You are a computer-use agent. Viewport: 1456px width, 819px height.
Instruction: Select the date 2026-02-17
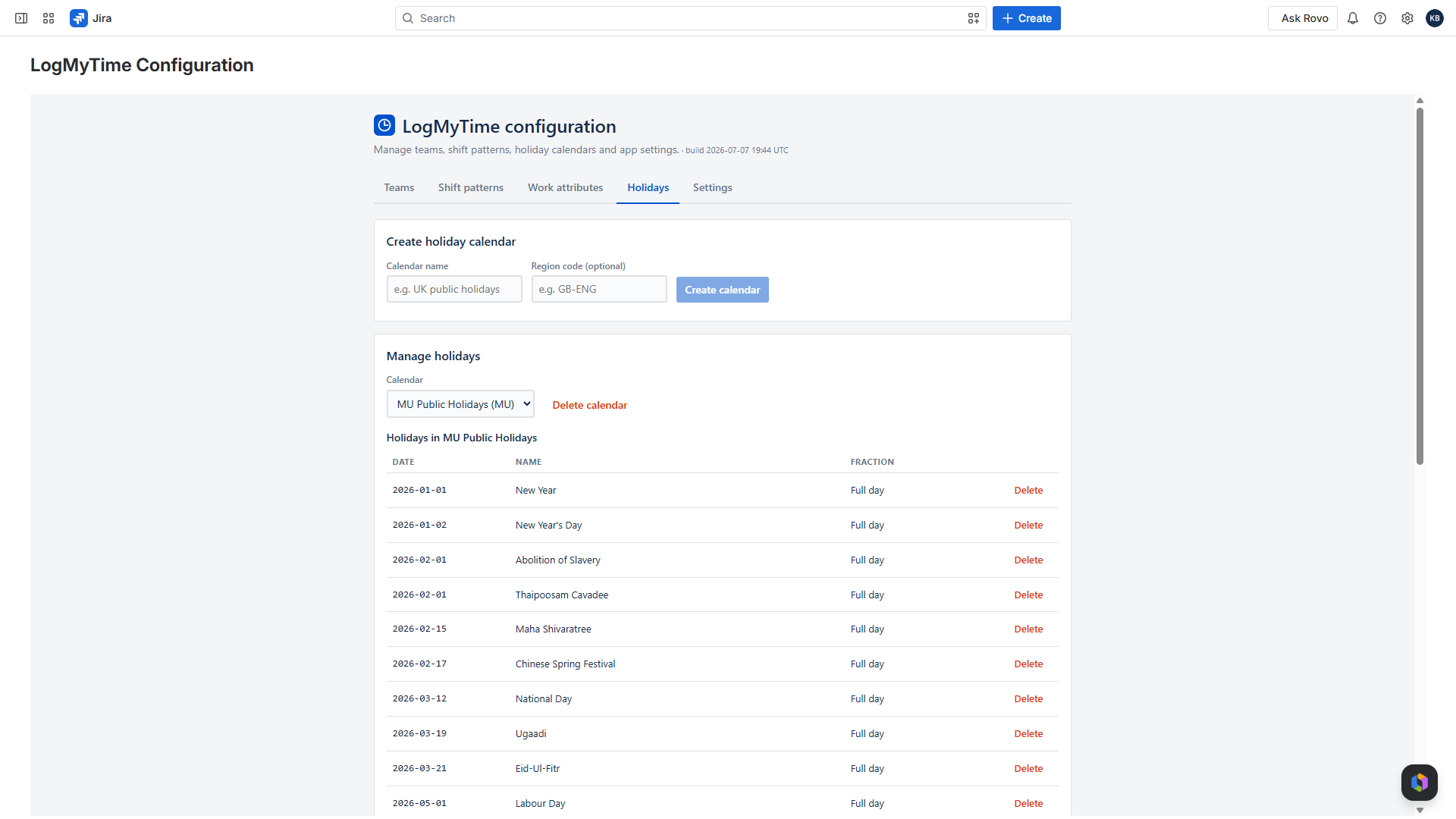[419, 664]
